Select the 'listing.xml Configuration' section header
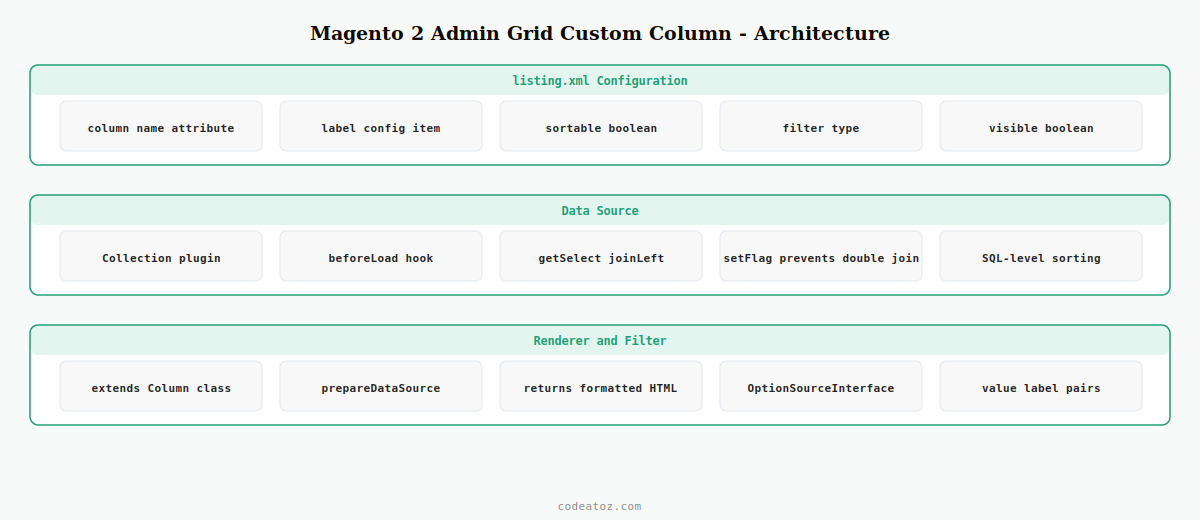Screen dimensions: 1200x520 coord(600,81)
